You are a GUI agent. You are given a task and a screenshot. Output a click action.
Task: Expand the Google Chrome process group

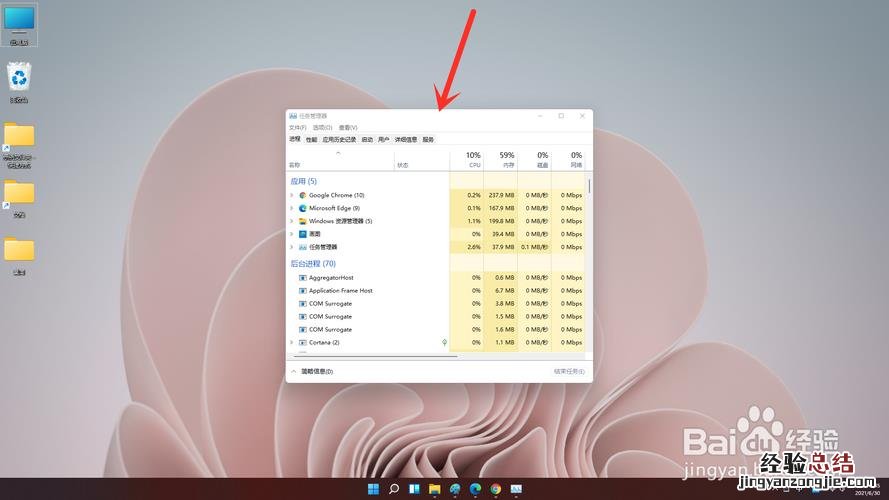(x=291, y=195)
